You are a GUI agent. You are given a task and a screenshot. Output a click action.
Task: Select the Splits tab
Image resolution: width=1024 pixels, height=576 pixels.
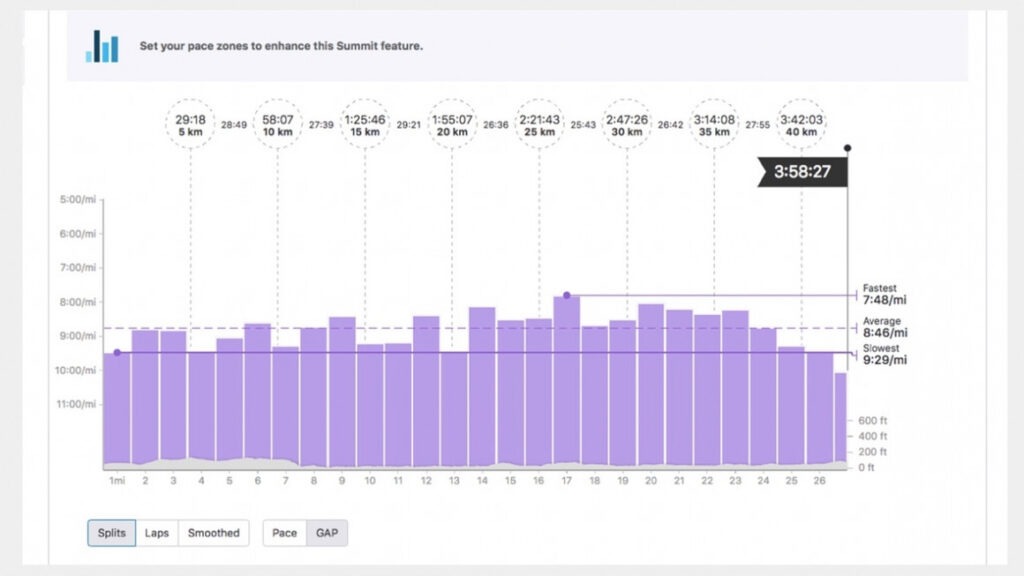110,533
